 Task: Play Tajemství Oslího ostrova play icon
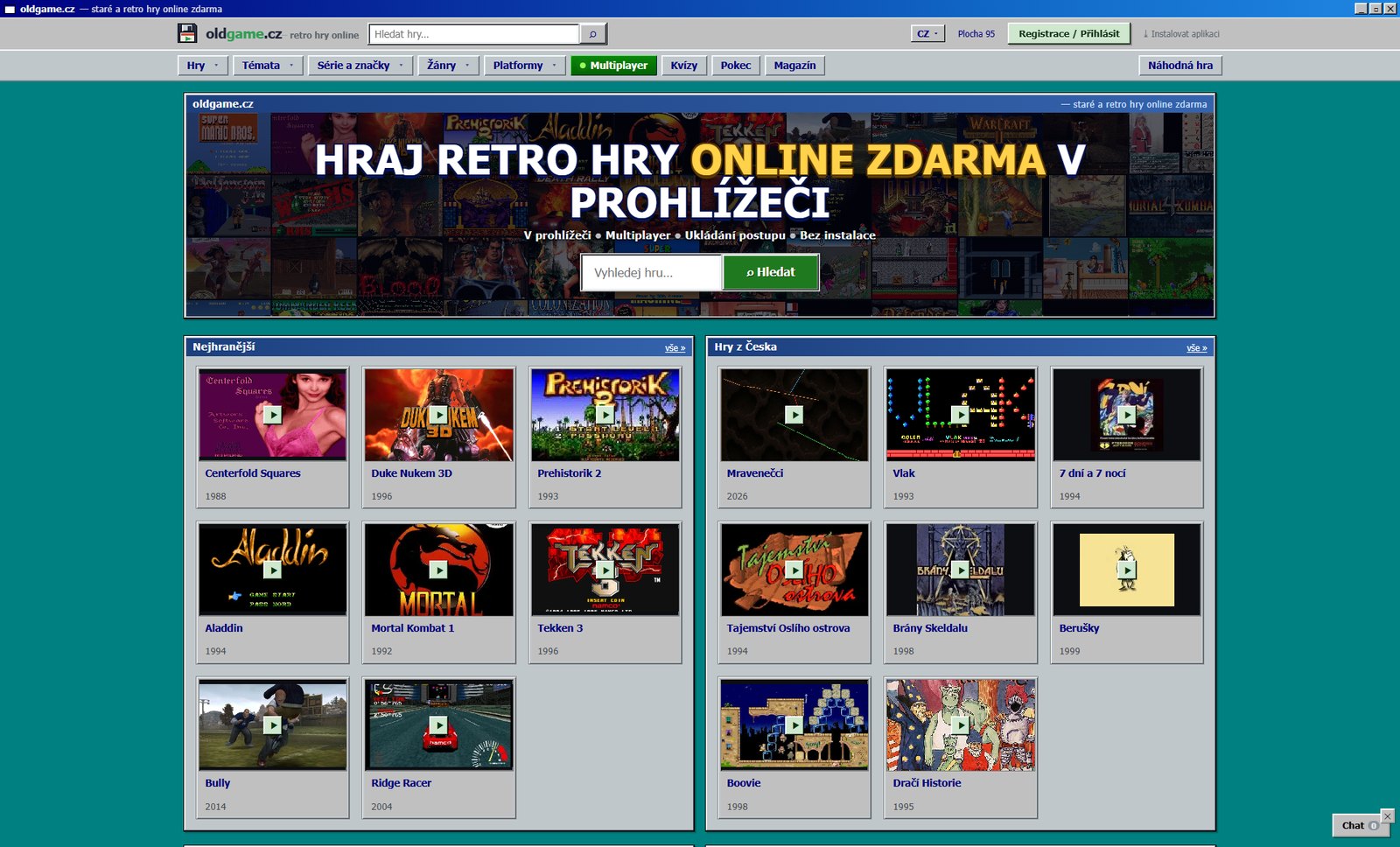(x=794, y=570)
